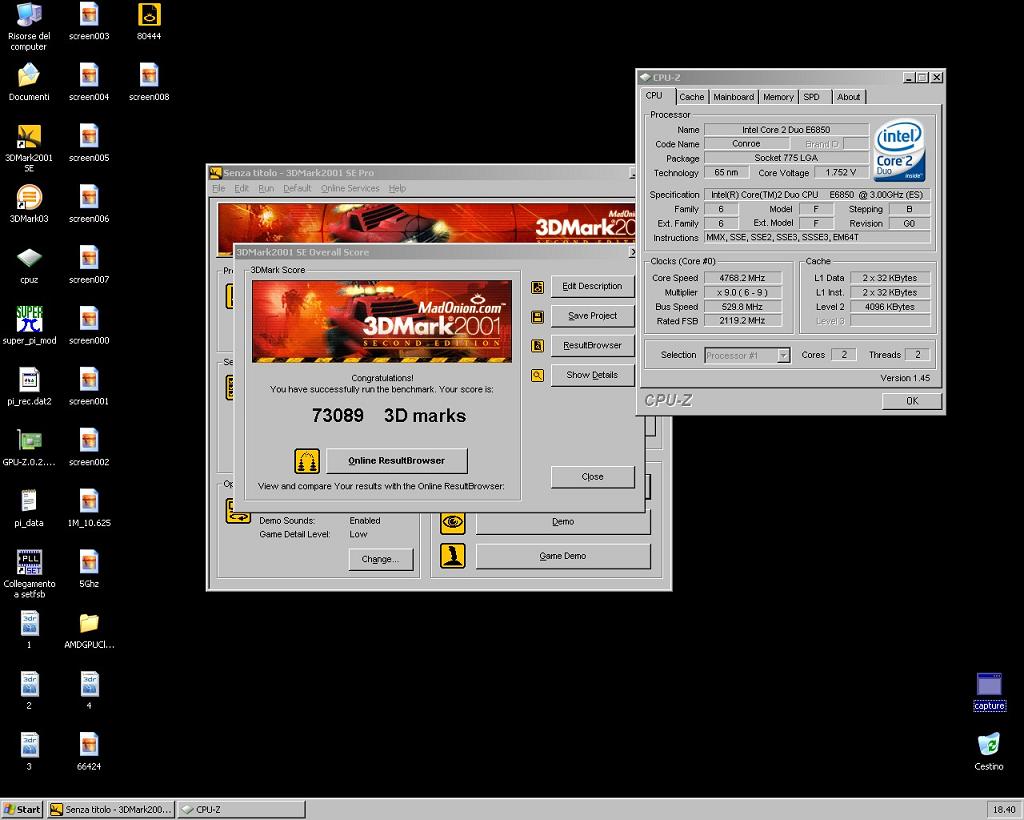Click OK in the CPU-Z window

pos(912,401)
